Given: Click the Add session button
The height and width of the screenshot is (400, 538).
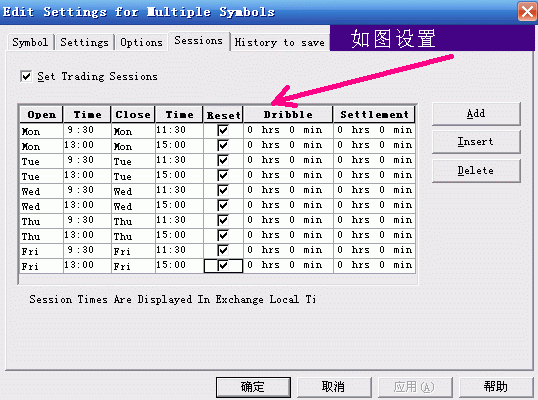Looking at the screenshot, I should (x=476, y=114).
